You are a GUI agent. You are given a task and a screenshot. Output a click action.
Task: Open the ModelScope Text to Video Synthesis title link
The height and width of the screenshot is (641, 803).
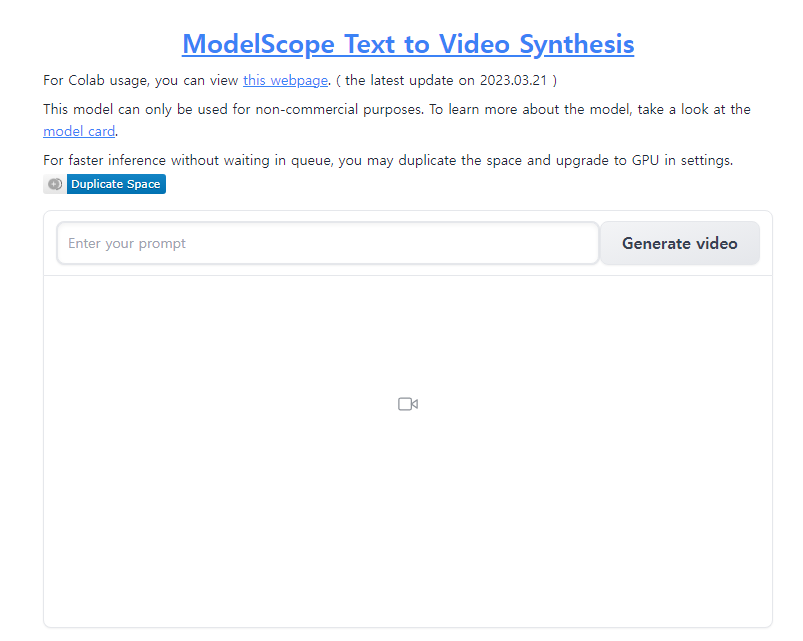pos(408,44)
